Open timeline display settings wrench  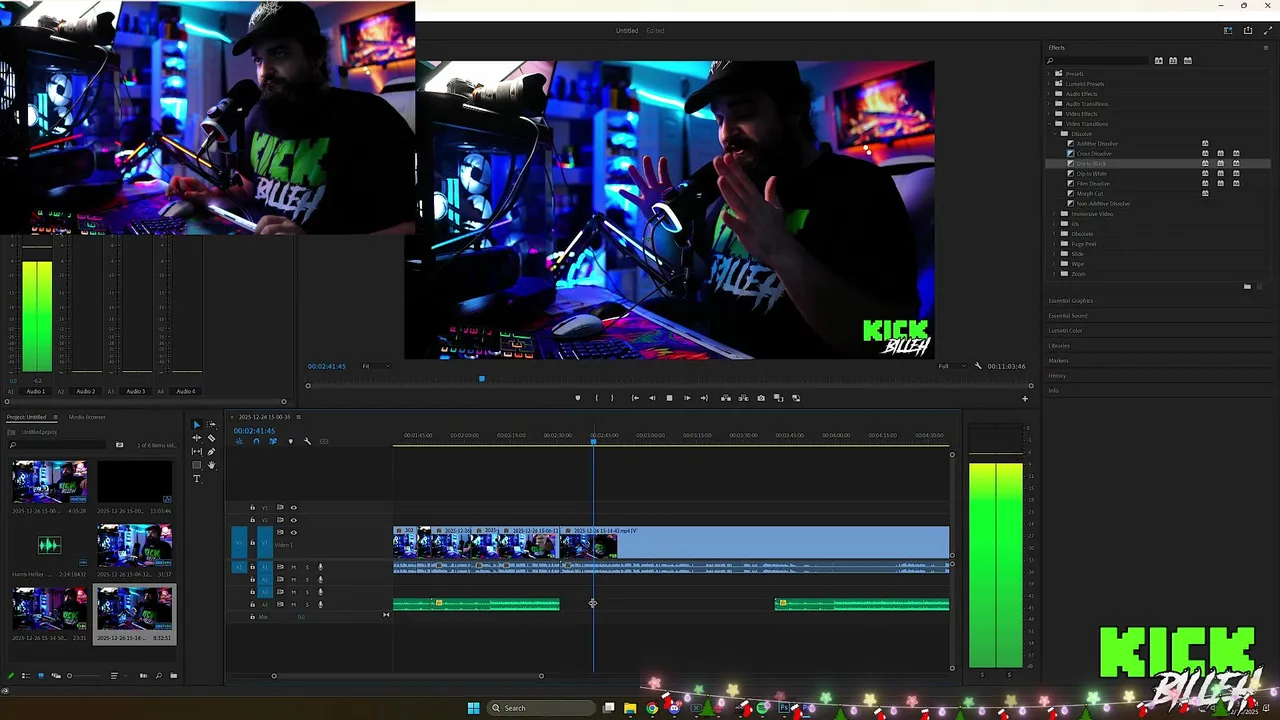pos(307,441)
